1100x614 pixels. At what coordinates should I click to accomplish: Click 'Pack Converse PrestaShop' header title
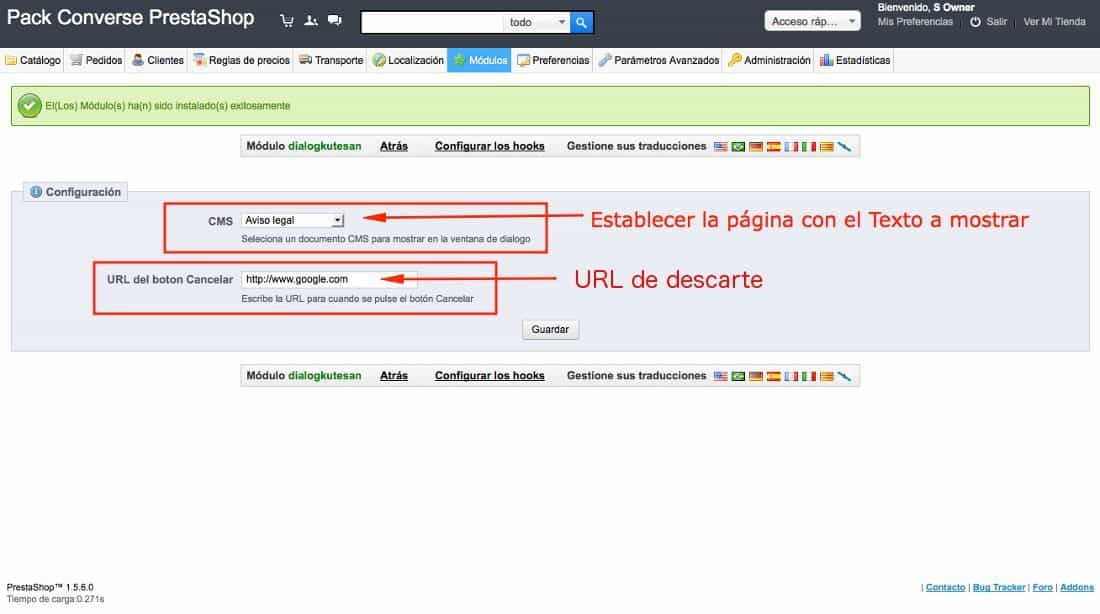tap(130, 18)
